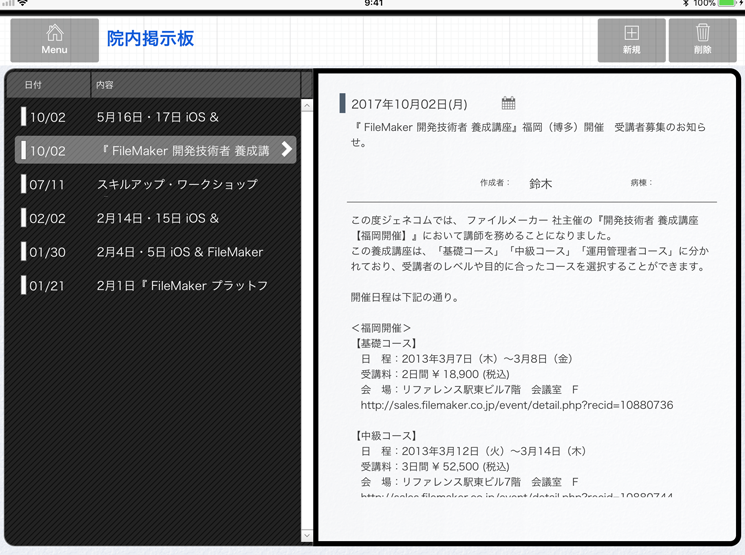Click the 院内掲示板 title
Viewport: 745px width, 555px height.
(x=150, y=39)
